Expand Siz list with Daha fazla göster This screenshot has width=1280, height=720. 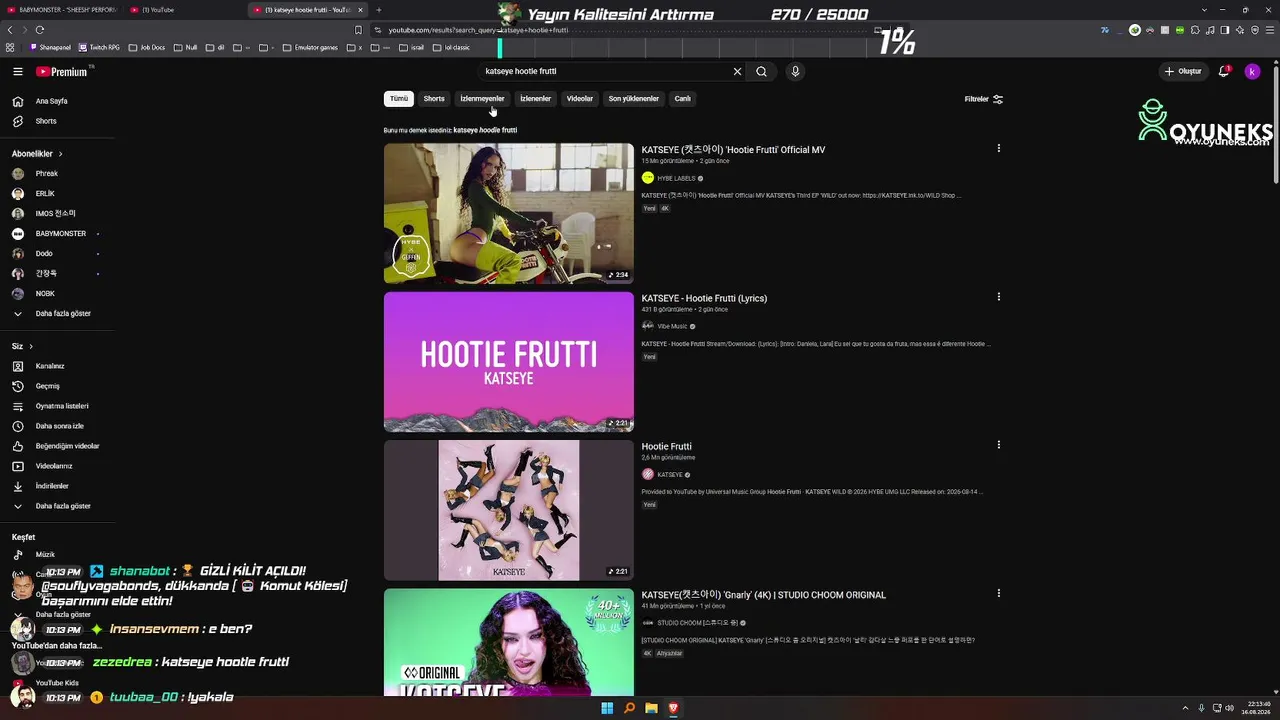pyautogui.click(x=58, y=506)
